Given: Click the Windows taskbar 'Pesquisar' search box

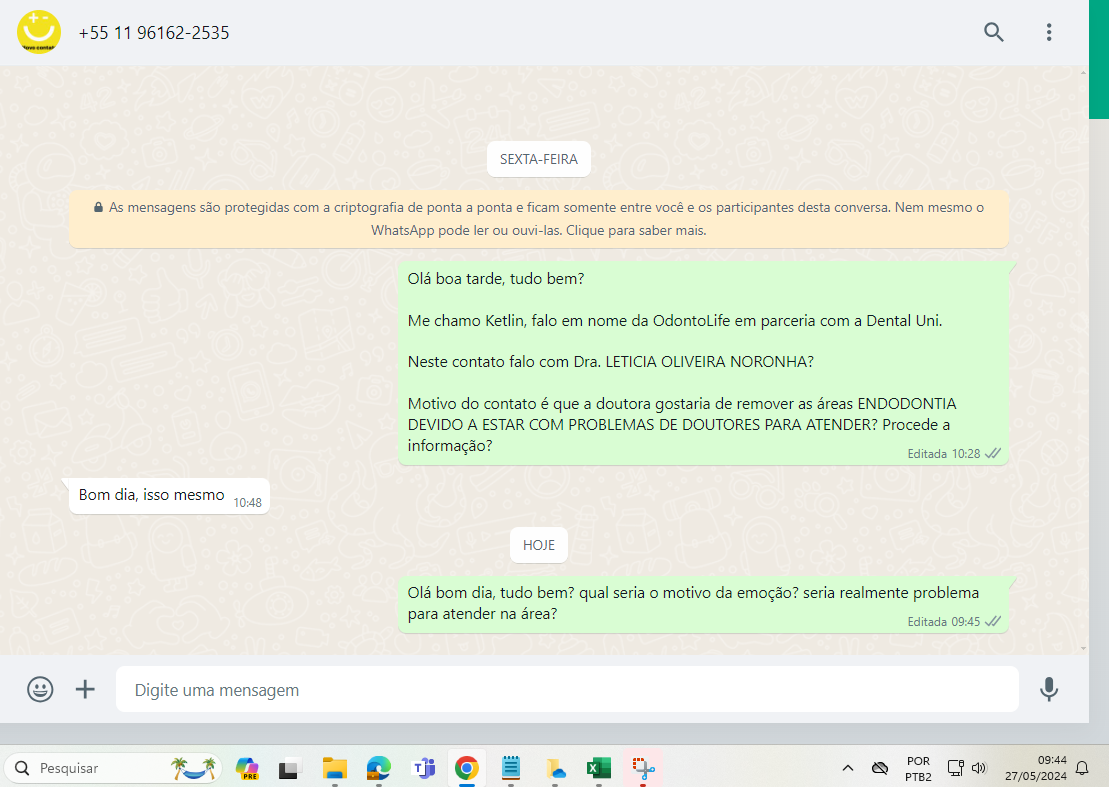Looking at the screenshot, I should tap(113, 768).
